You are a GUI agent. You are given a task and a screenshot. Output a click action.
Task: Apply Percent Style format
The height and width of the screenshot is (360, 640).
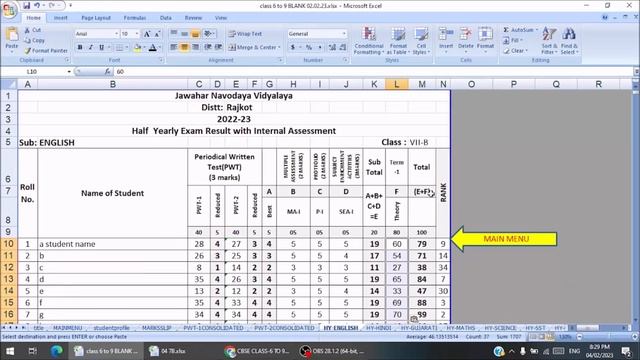(x=309, y=48)
